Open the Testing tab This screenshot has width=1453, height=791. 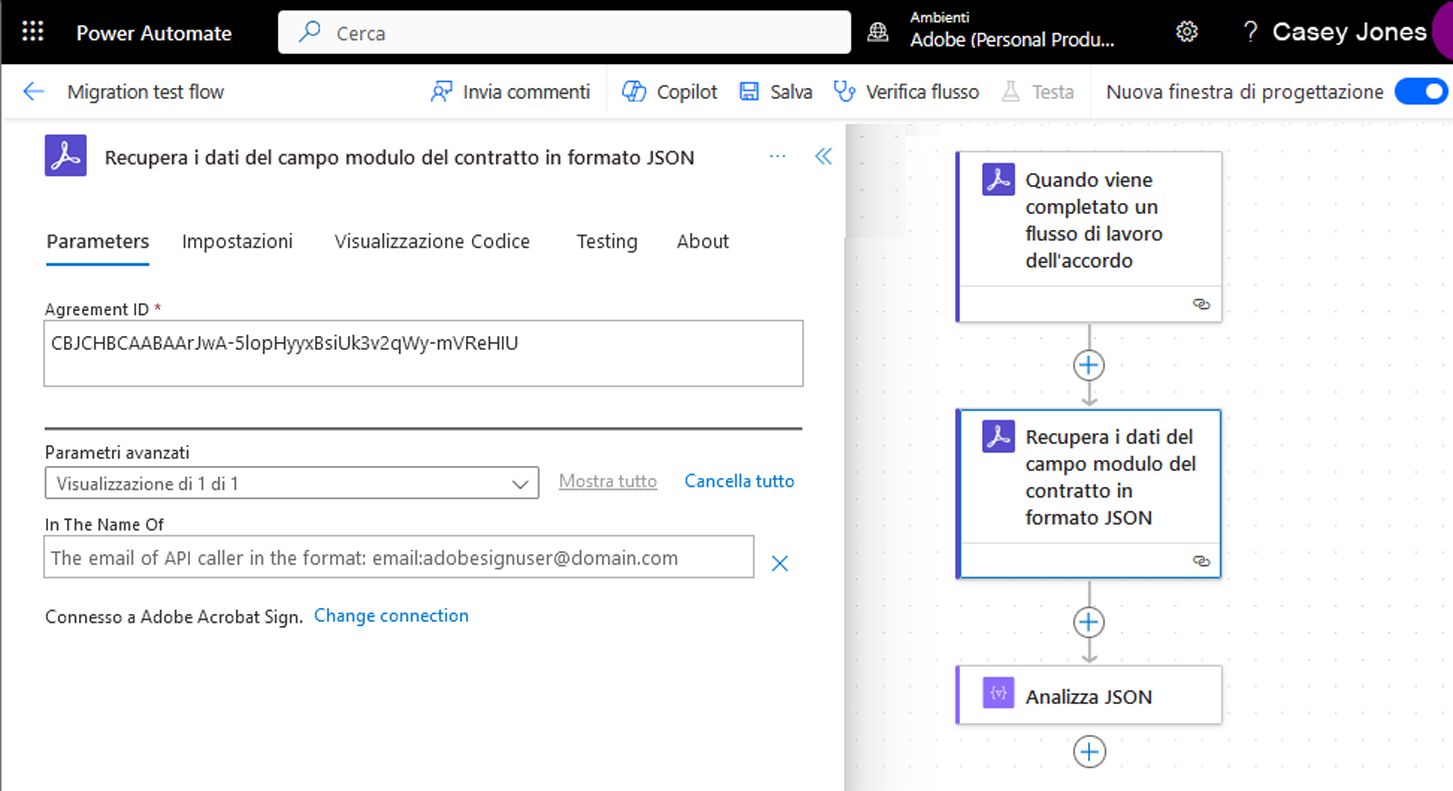[x=607, y=241]
